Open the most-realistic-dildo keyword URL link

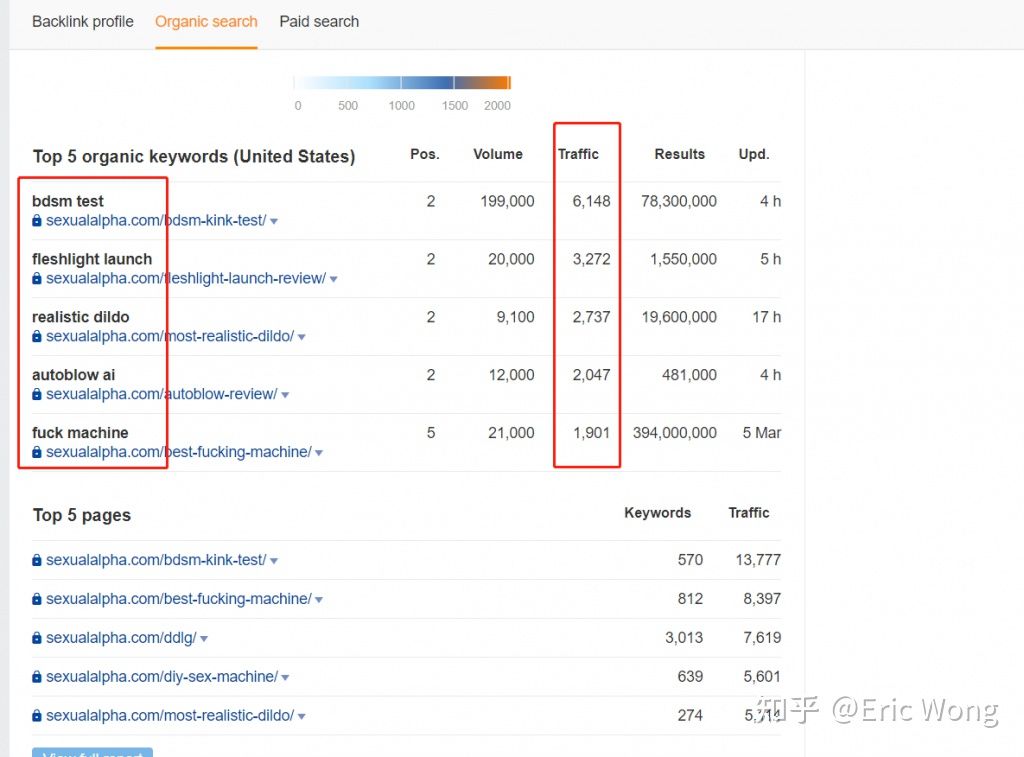coord(170,336)
